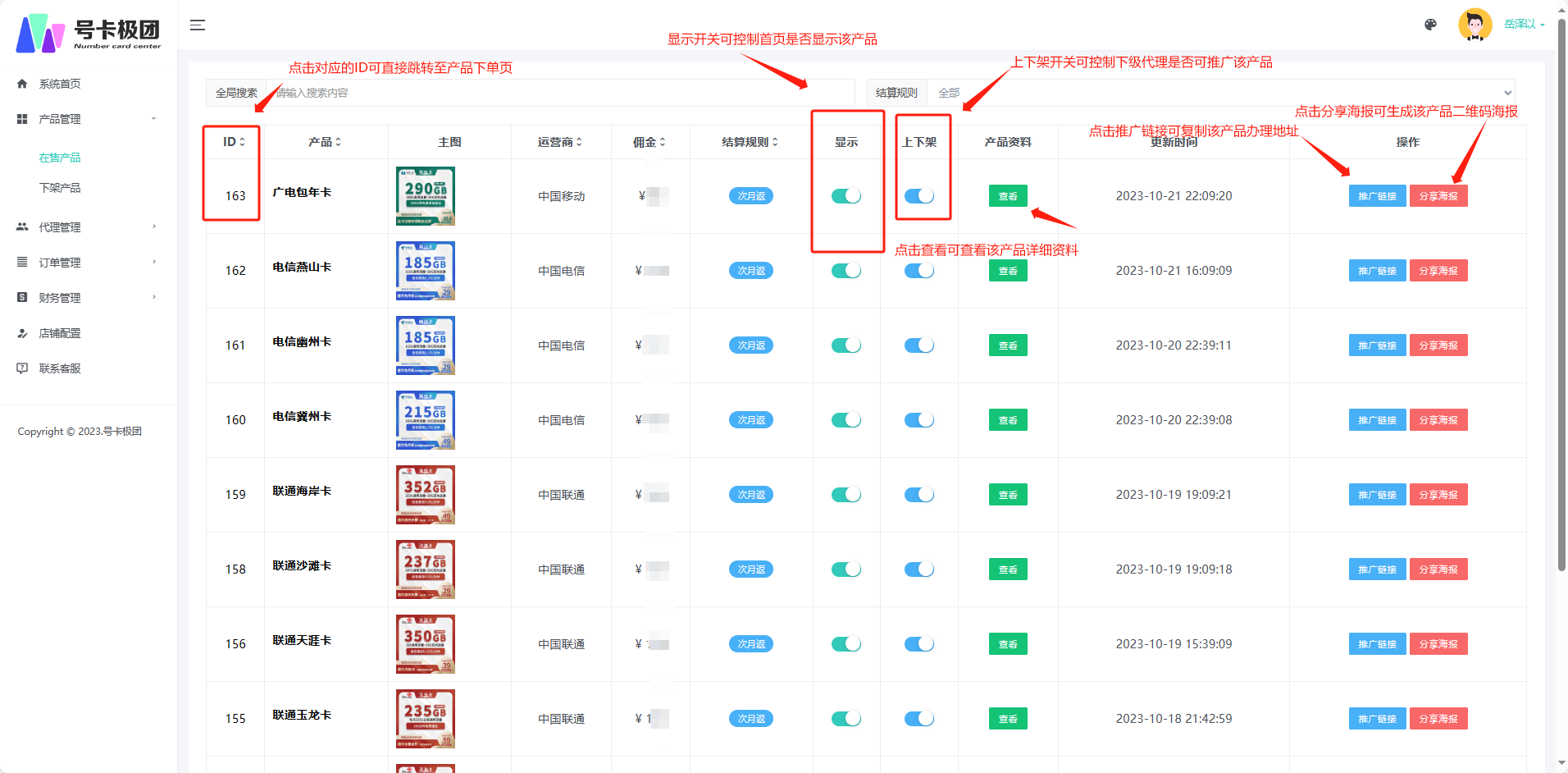The width and height of the screenshot is (1568, 773).
Task: Select 在售产品 submenu item
Action: point(60,158)
